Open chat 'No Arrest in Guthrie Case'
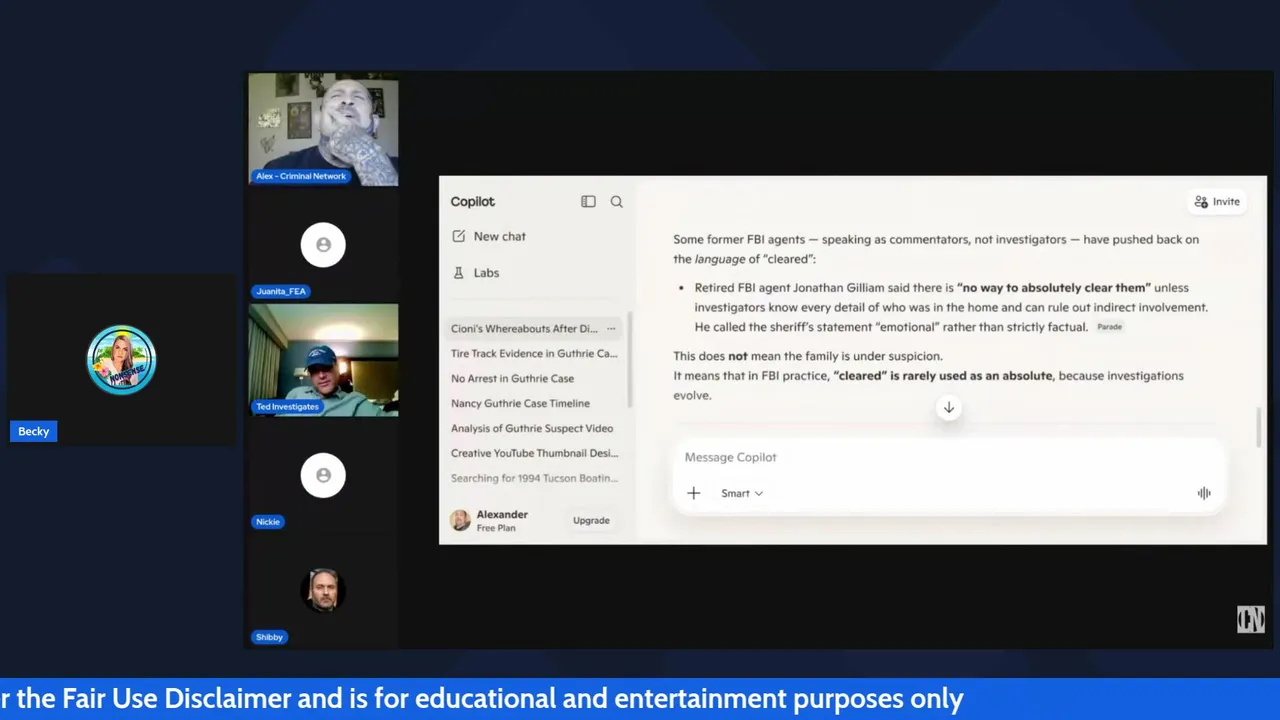The height and width of the screenshot is (720, 1280). click(512, 379)
